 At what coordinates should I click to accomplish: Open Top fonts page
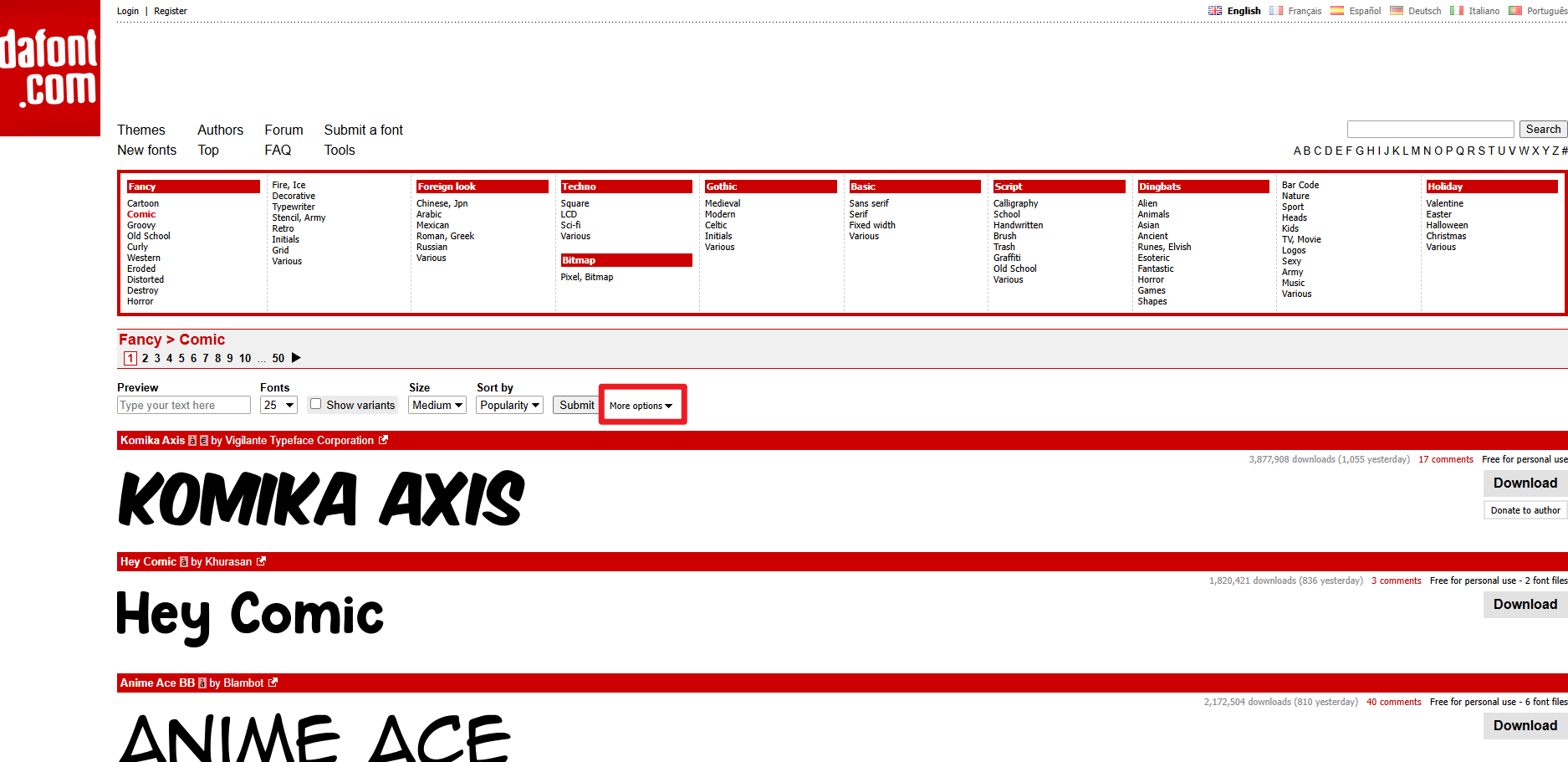click(x=208, y=150)
